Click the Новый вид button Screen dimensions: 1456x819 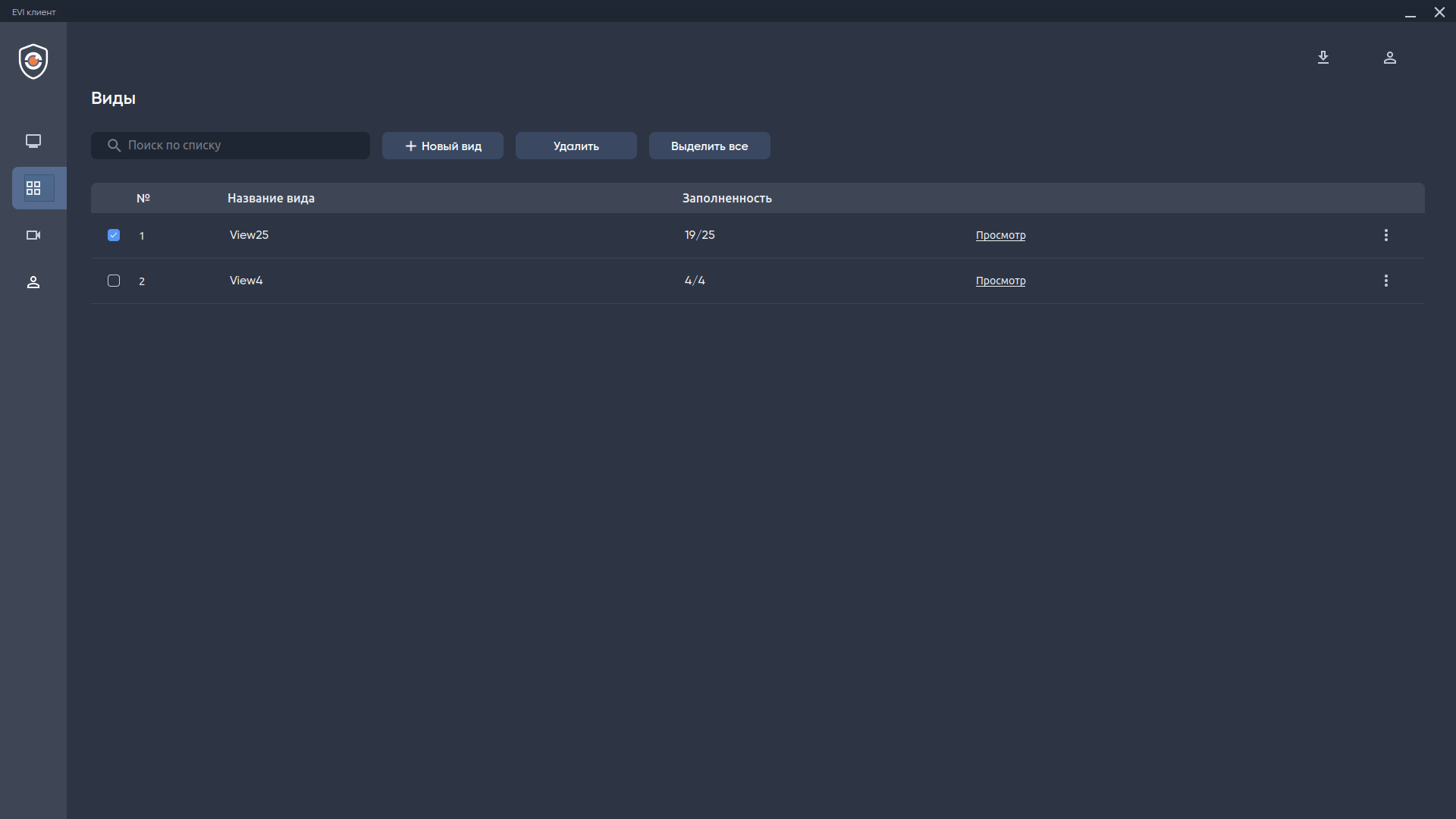click(443, 146)
